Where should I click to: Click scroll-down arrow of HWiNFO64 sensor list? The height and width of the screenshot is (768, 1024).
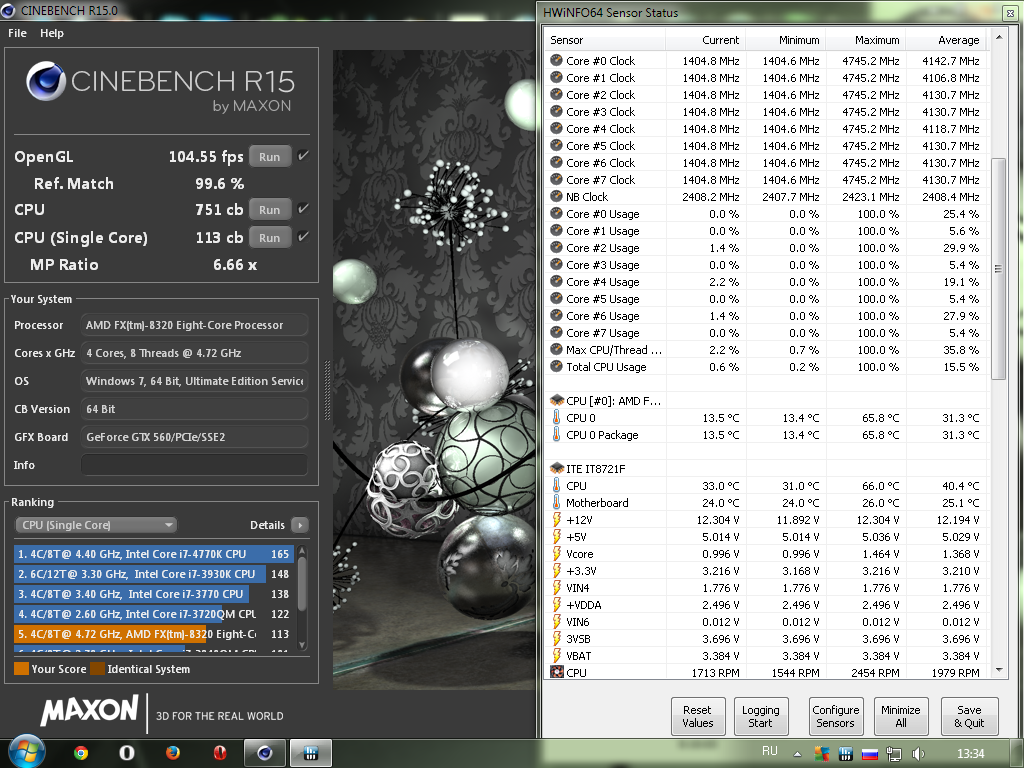[999, 671]
